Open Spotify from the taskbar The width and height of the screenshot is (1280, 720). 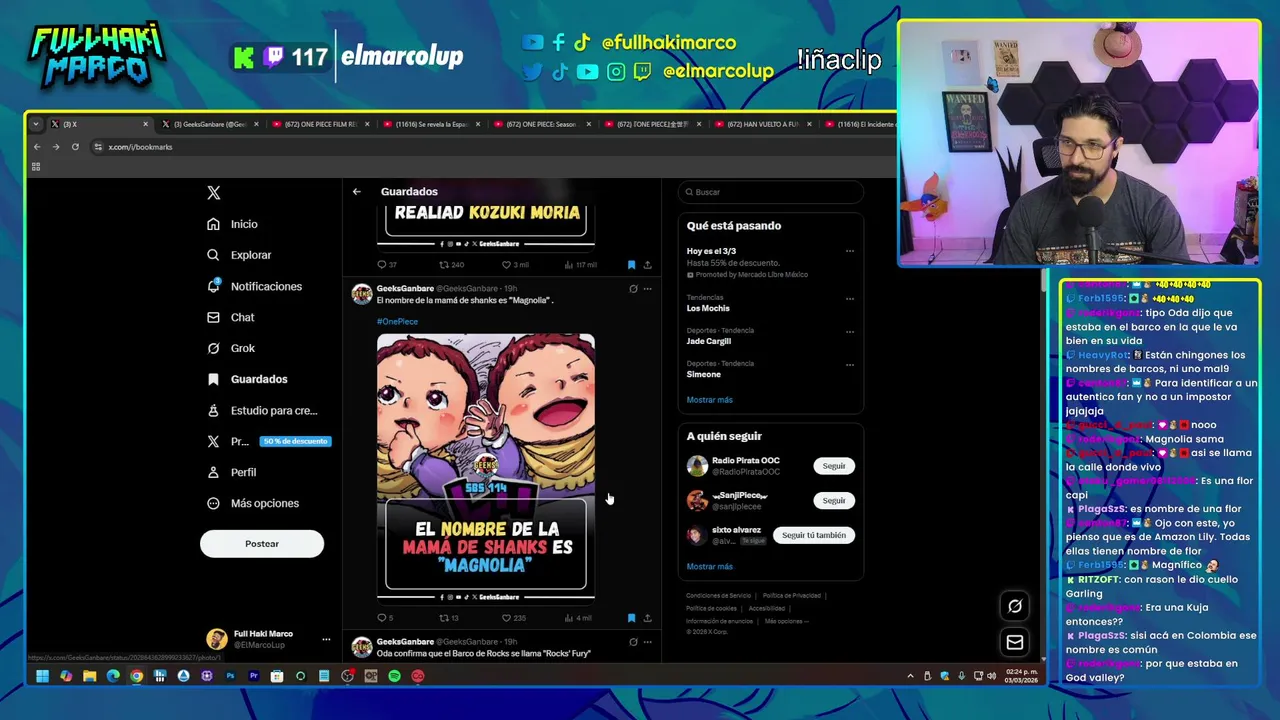click(394, 676)
